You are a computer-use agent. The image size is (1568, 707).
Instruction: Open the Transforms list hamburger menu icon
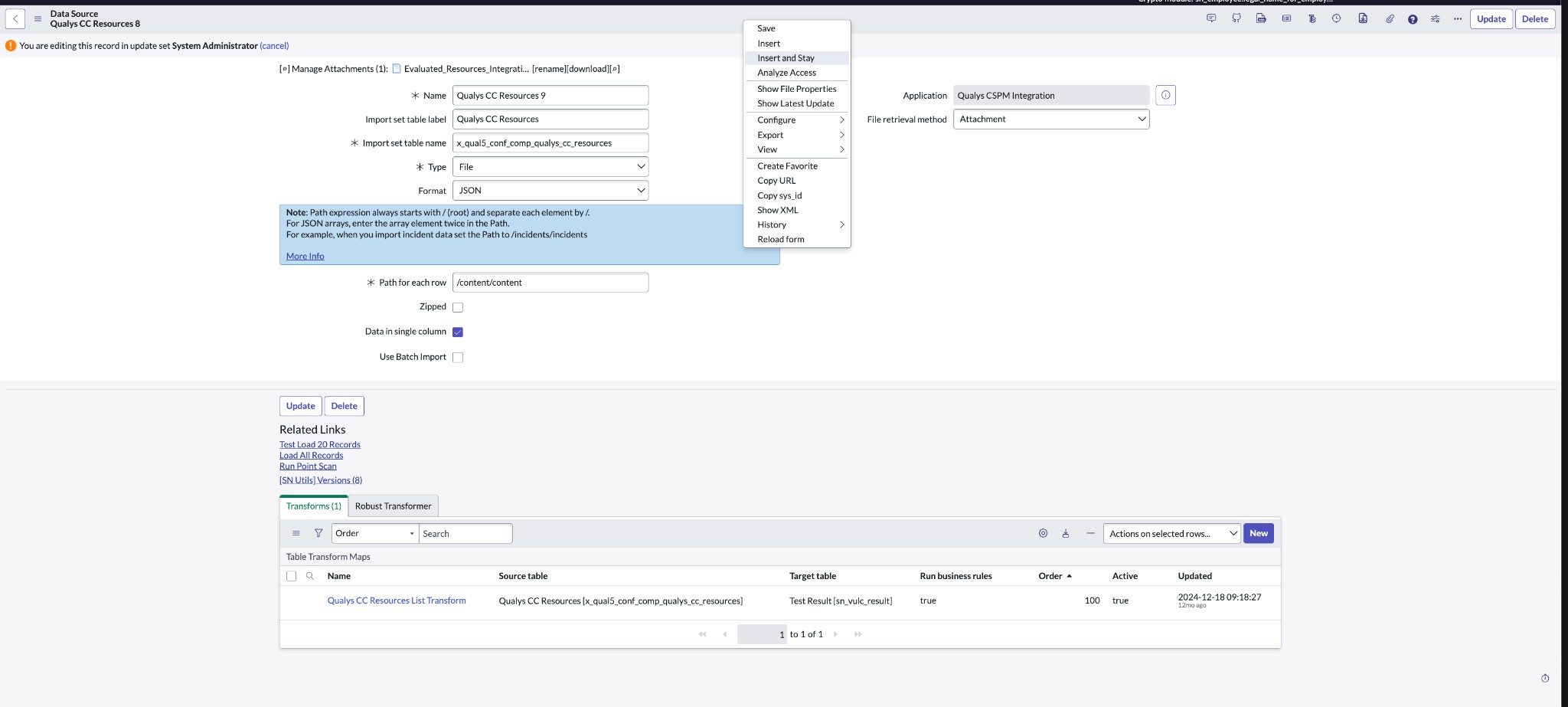296,533
